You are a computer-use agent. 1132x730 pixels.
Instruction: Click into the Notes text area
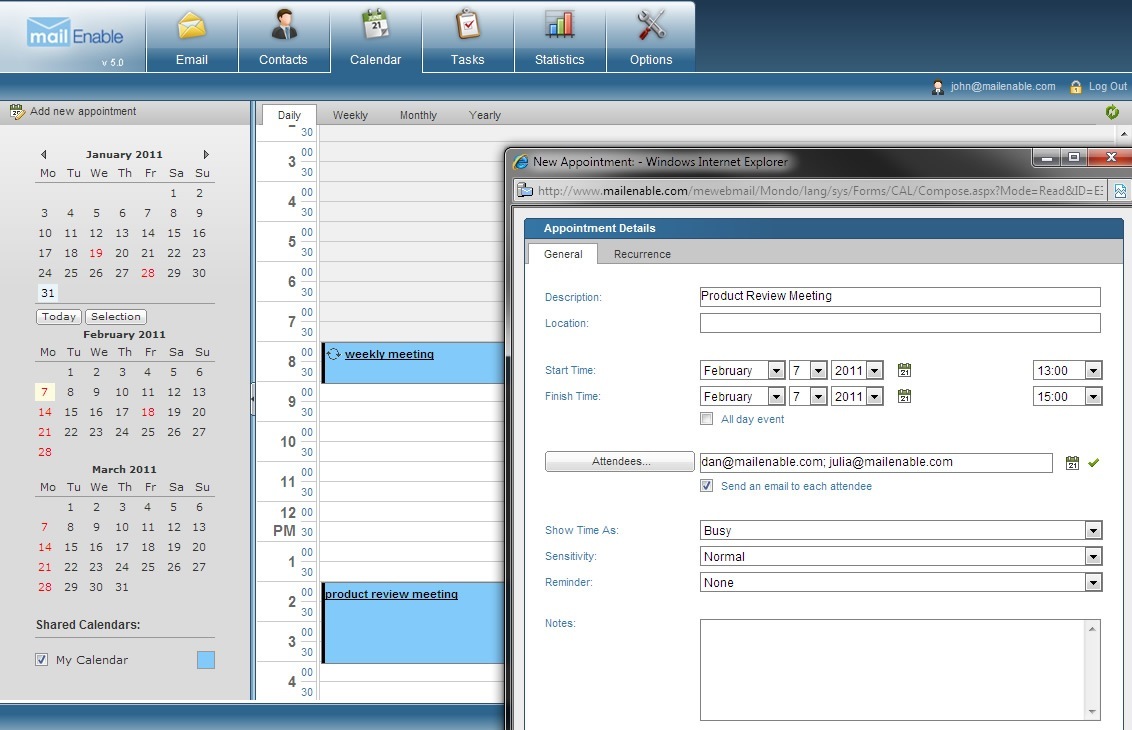[892, 670]
